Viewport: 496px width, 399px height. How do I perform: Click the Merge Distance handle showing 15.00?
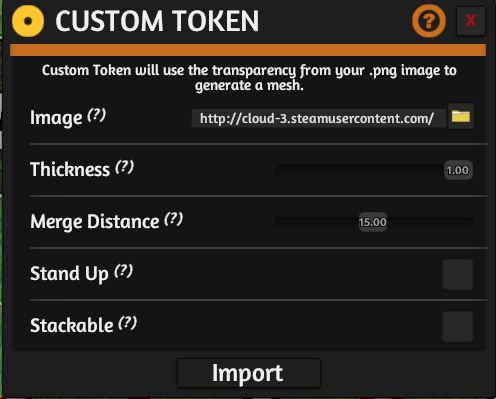[373, 222]
